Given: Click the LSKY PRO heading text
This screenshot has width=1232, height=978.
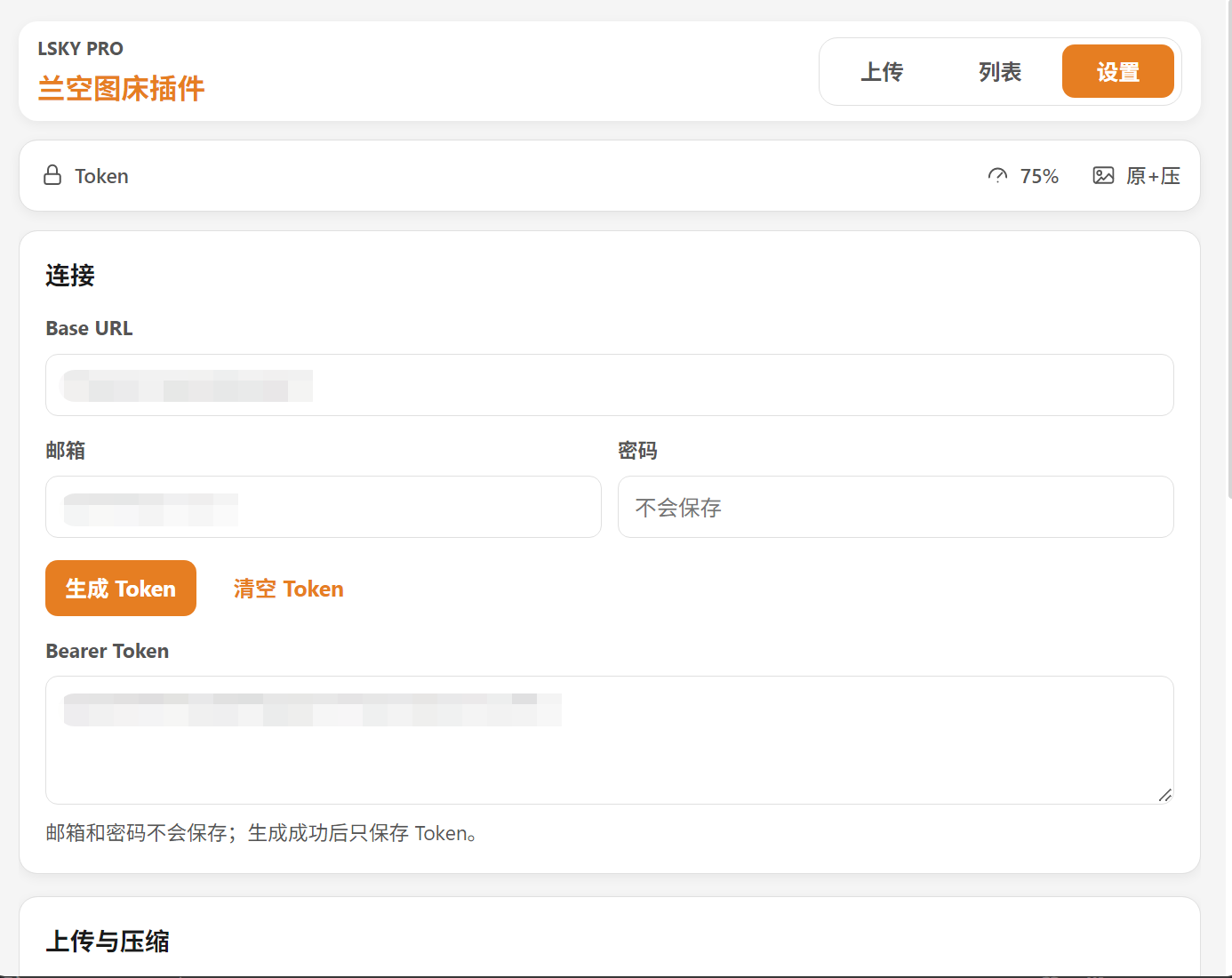Looking at the screenshot, I should (80, 49).
